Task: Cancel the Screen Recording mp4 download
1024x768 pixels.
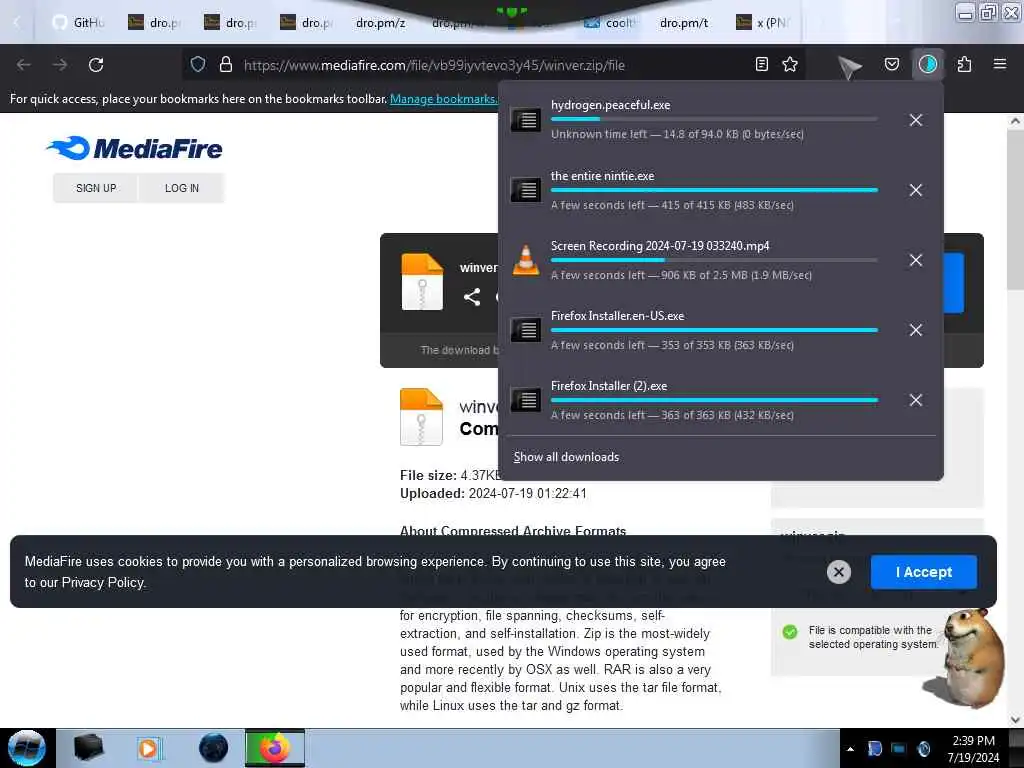Action: pyautogui.click(x=916, y=260)
